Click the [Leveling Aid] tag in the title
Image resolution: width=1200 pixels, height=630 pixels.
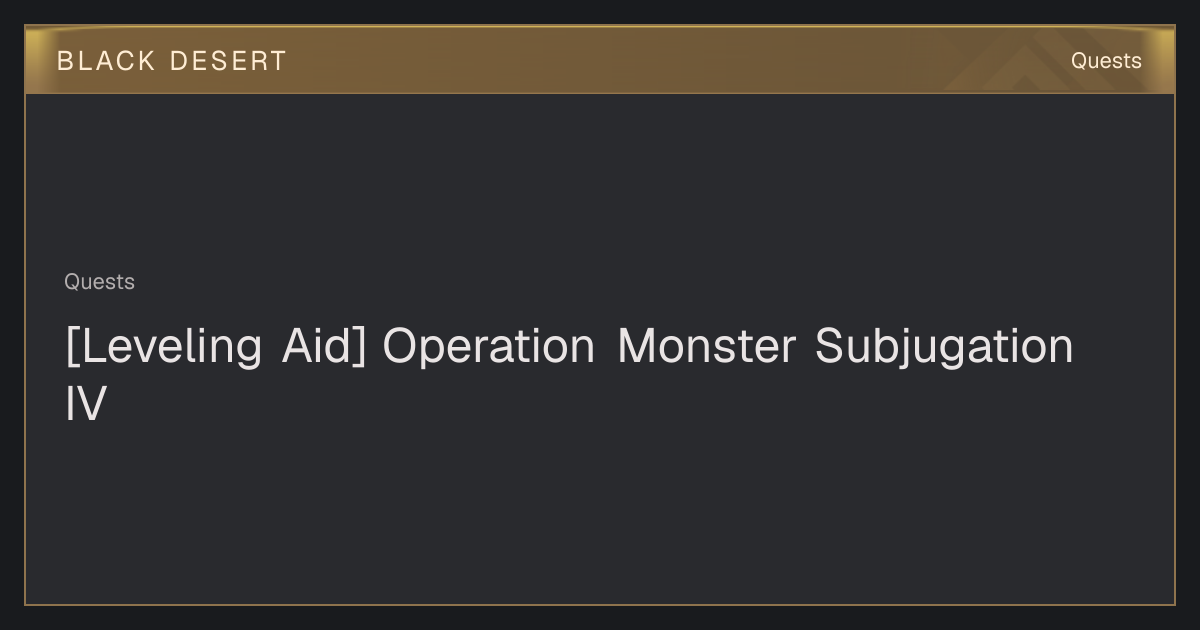(215, 346)
